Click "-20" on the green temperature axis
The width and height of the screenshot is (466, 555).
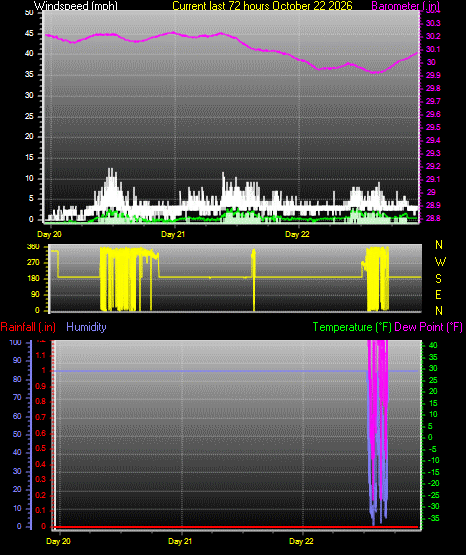click(x=433, y=483)
